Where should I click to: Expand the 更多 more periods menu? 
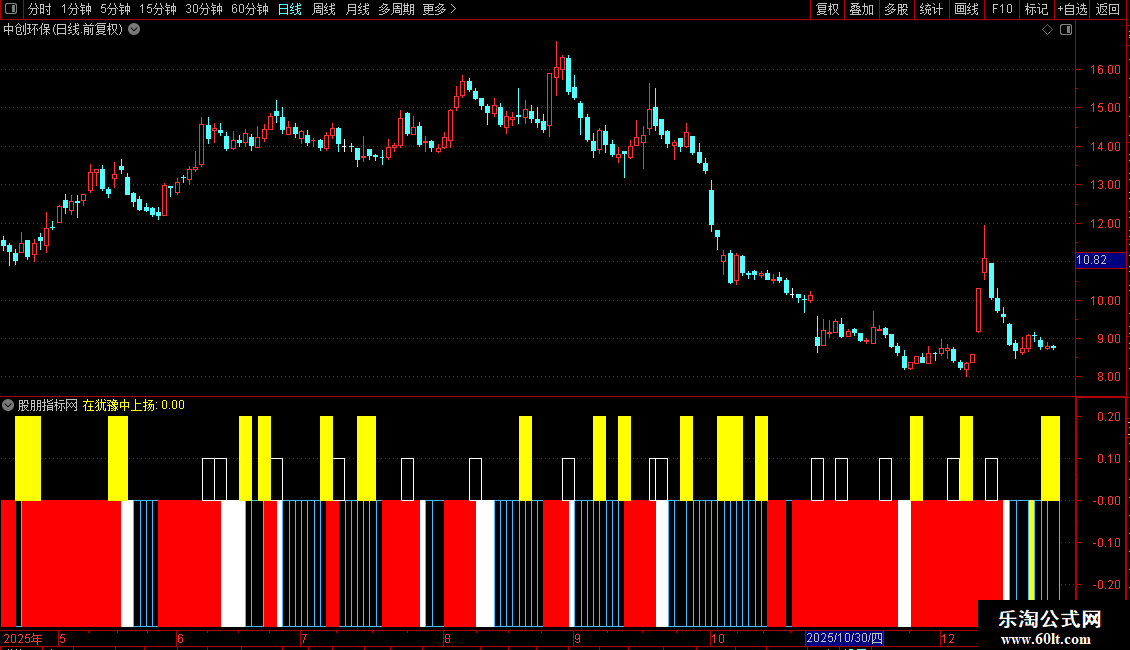coord(439,9)
